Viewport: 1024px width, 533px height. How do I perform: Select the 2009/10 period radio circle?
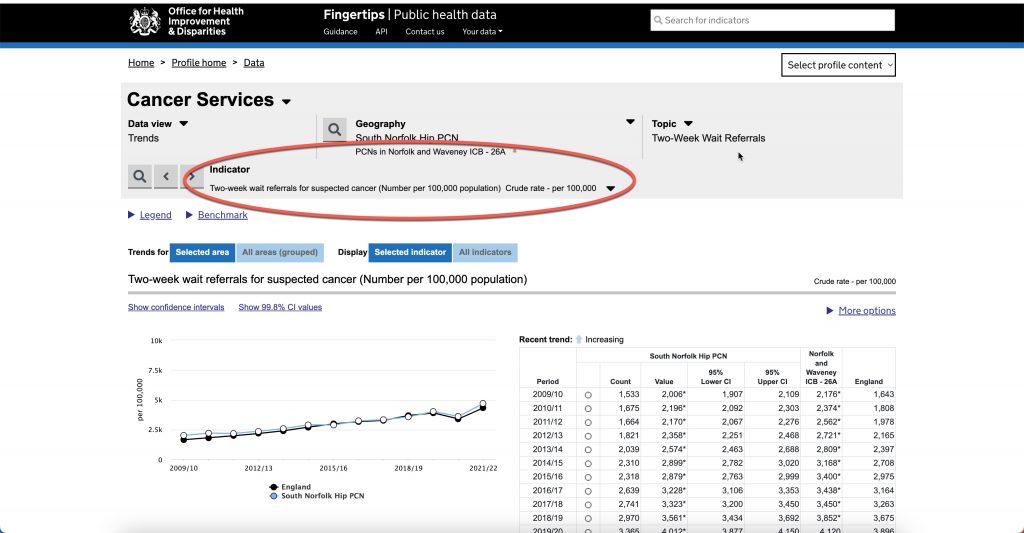pos(588,395)
